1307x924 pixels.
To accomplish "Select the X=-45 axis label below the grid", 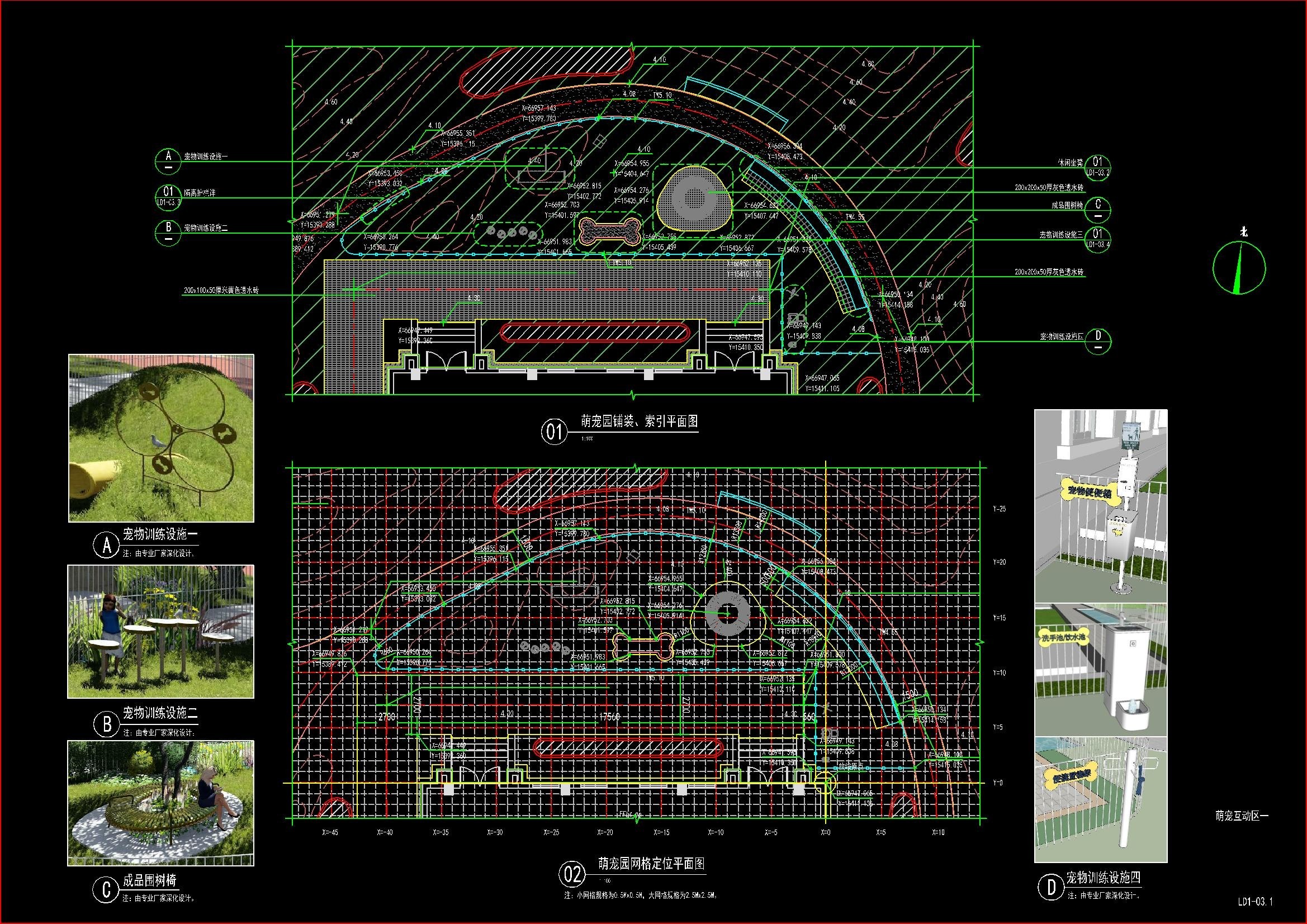I will pos(330,832).
